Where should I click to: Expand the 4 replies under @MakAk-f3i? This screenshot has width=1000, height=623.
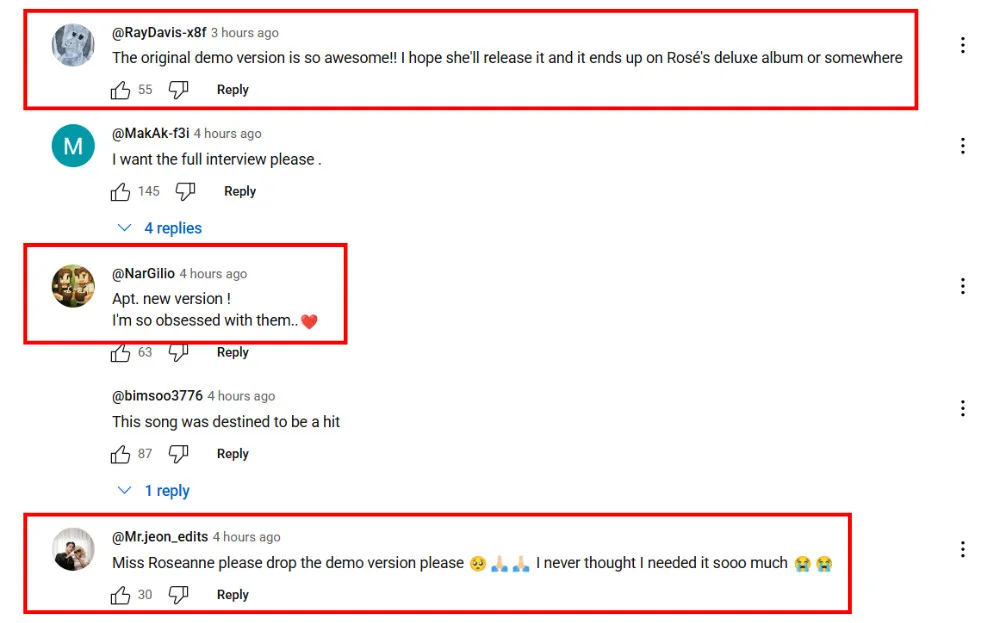161,228
